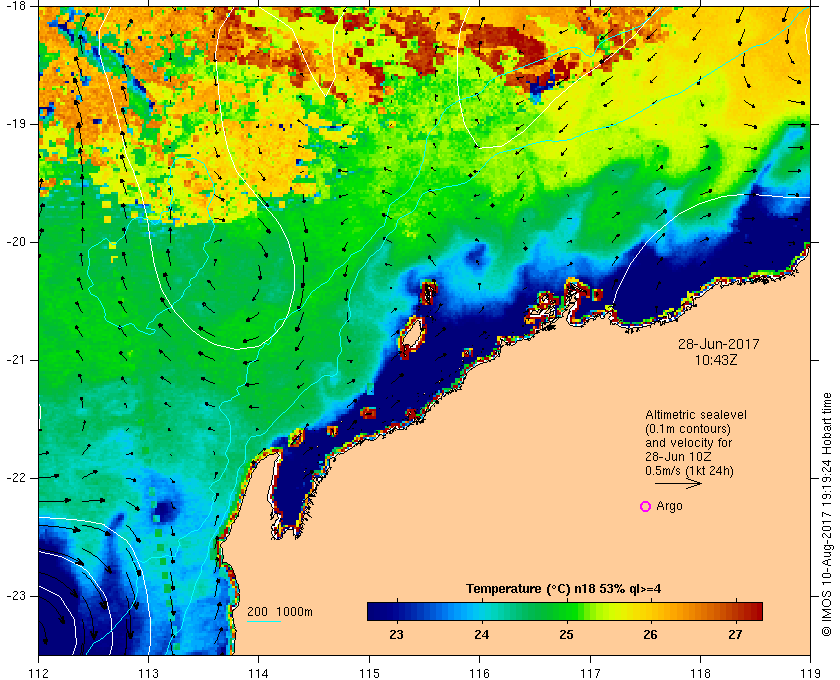840x680 pixels.
Task: Click the 'Temperature (°C) n18 53% ql>=4' title
Action: click(564, 589)
